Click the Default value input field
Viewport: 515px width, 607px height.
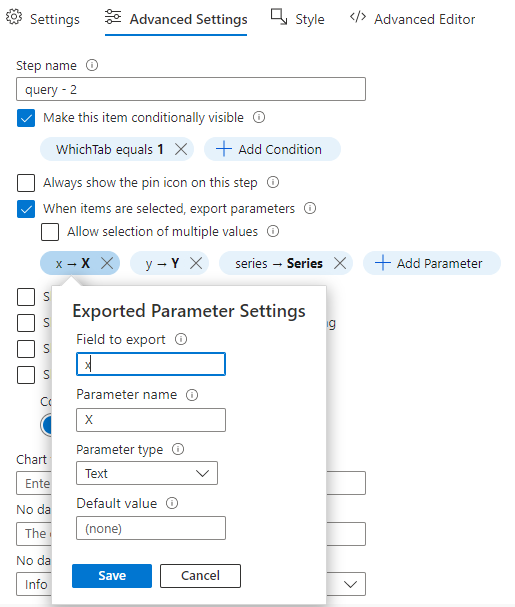[151, 528]
